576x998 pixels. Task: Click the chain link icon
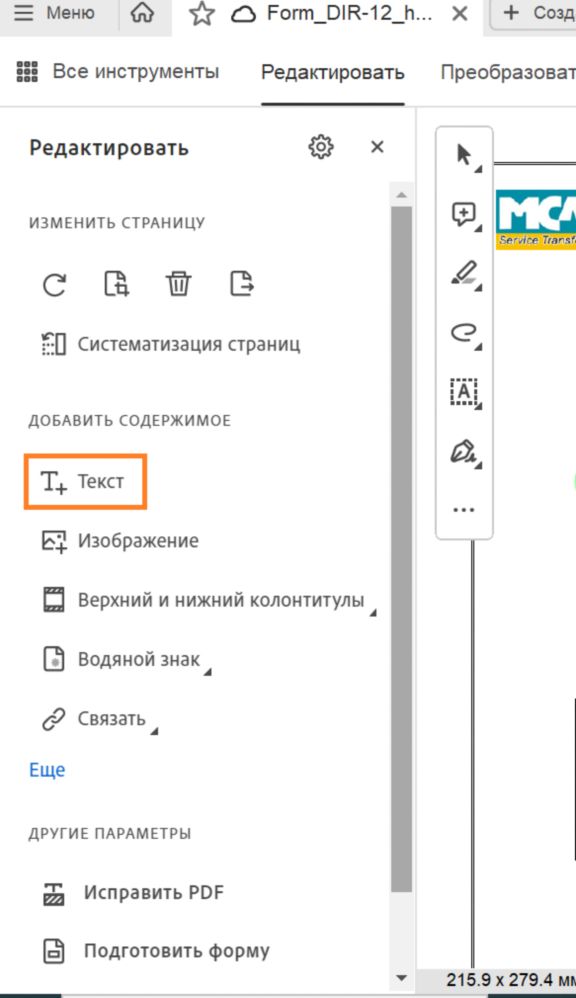53,719
